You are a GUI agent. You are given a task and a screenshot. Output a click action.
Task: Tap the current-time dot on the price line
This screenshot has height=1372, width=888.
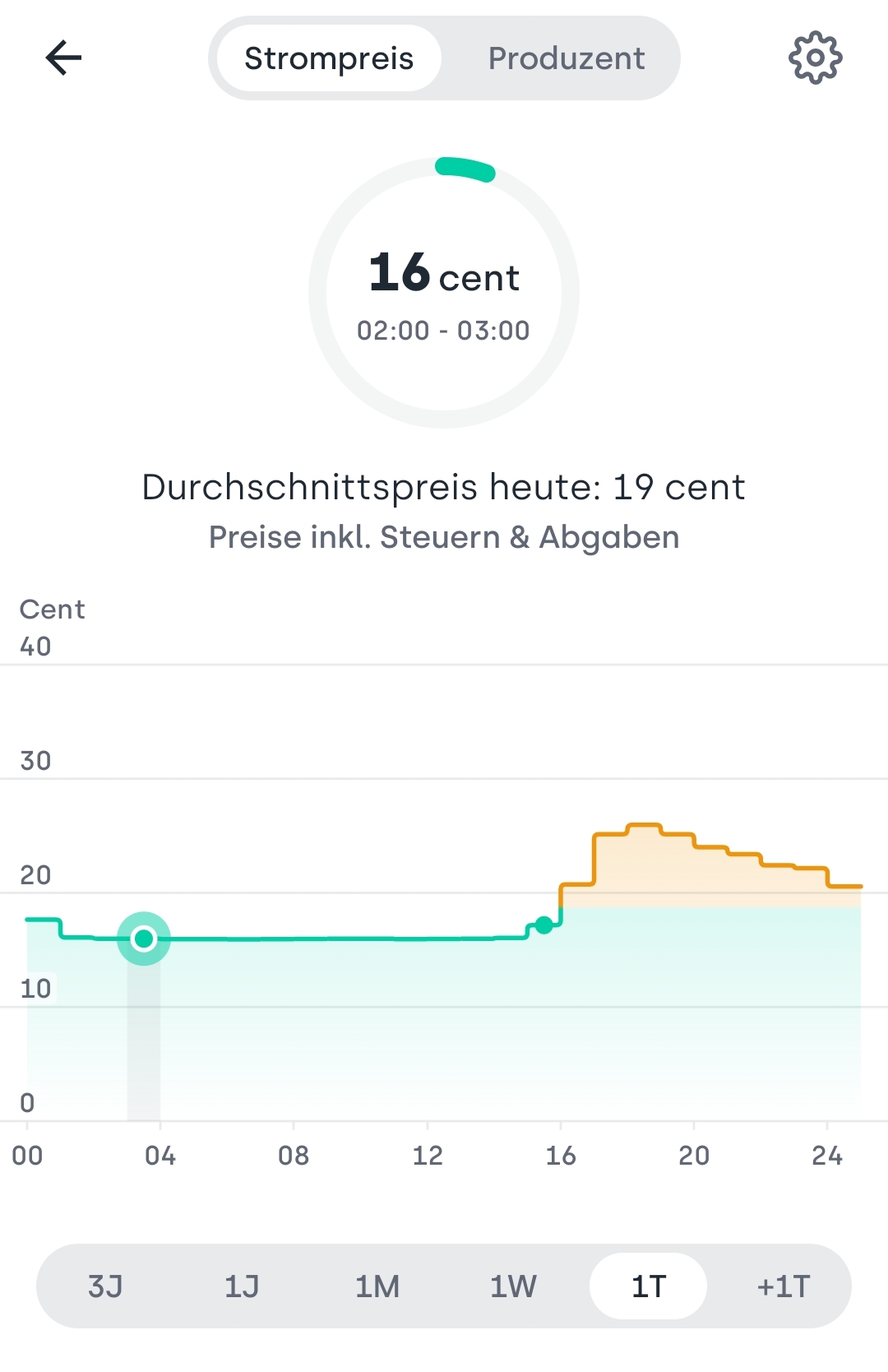[543, 925]
